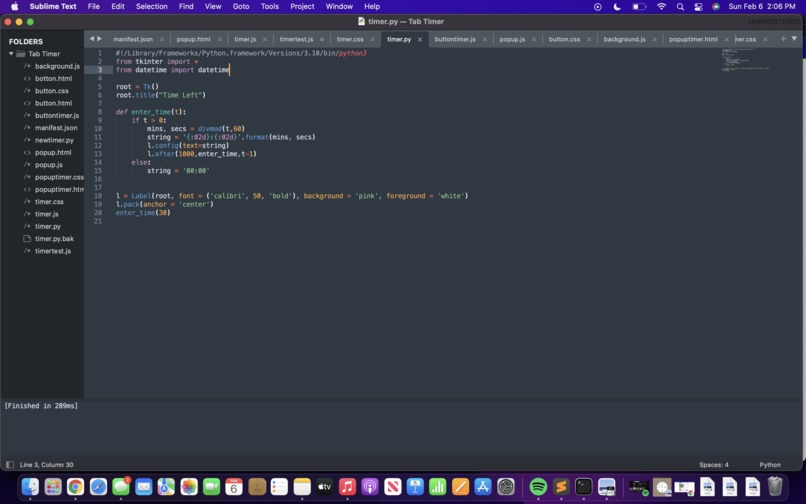
Task: Open Podcasts app in the dock
Action: 370,486
